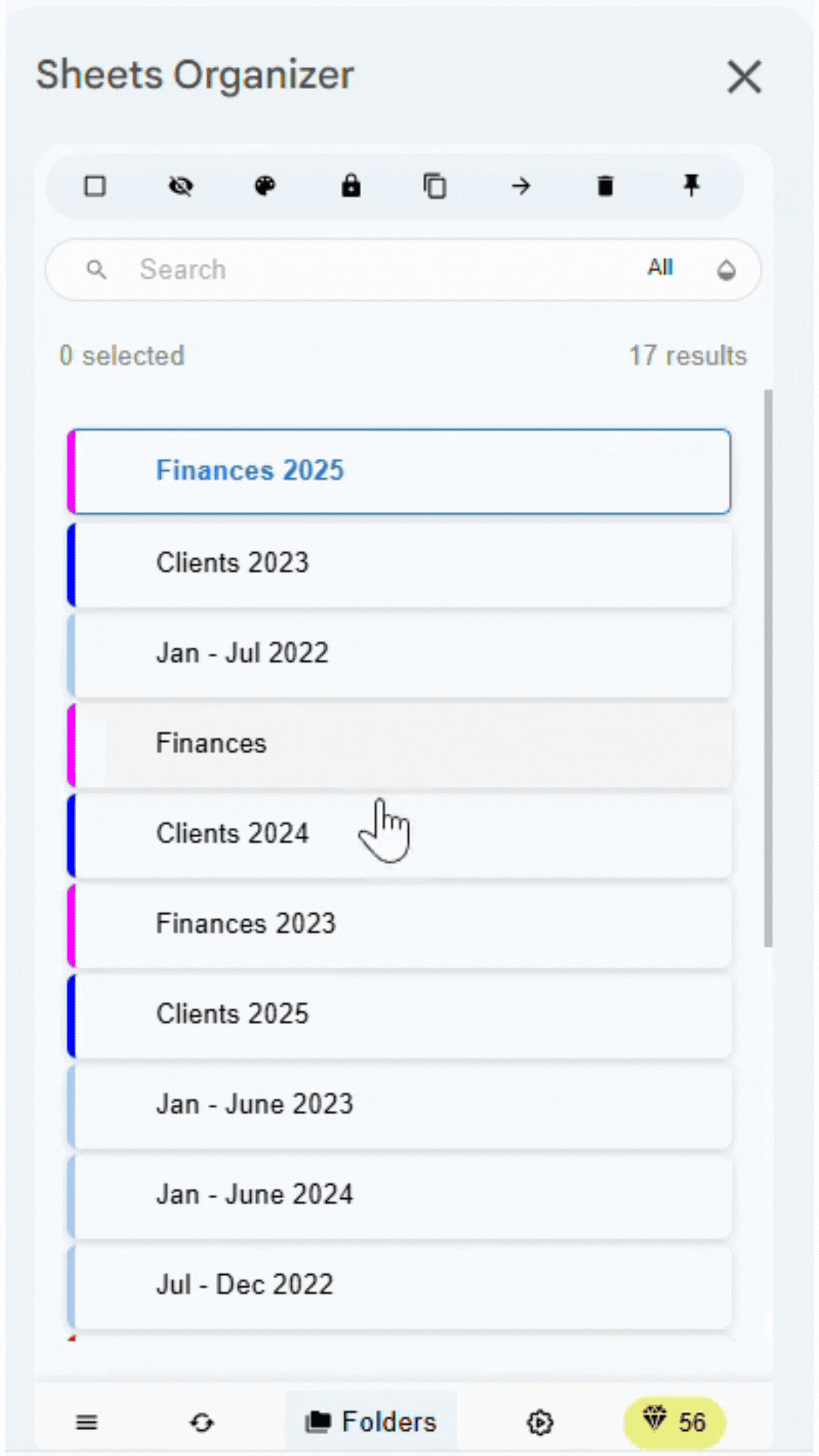Open the settings gear icon
The image size is (819, 1456).
(540, 1423)
